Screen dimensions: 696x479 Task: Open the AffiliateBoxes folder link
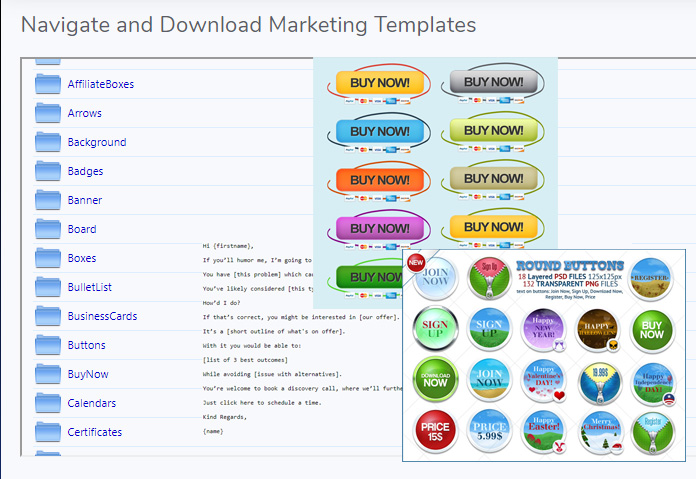coord(100,84)
